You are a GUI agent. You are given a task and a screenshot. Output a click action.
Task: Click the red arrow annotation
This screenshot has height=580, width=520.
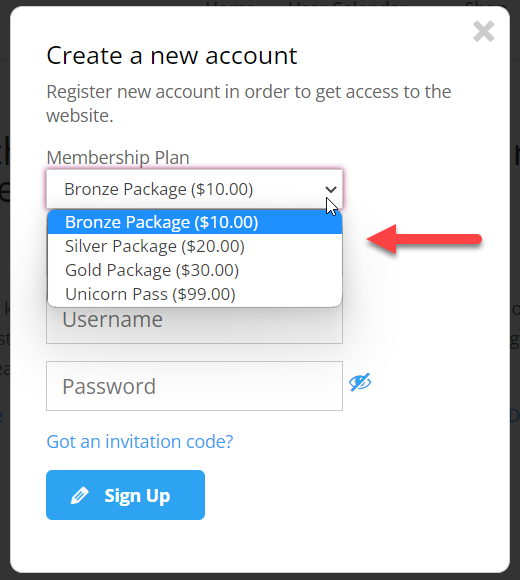424,239
